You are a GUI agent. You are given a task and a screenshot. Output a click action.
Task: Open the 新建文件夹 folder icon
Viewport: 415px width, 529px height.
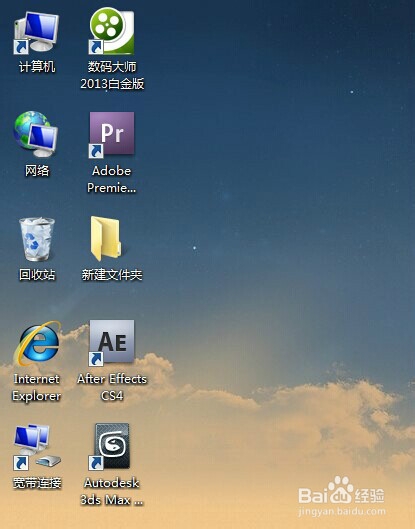(x=107, y=239)
